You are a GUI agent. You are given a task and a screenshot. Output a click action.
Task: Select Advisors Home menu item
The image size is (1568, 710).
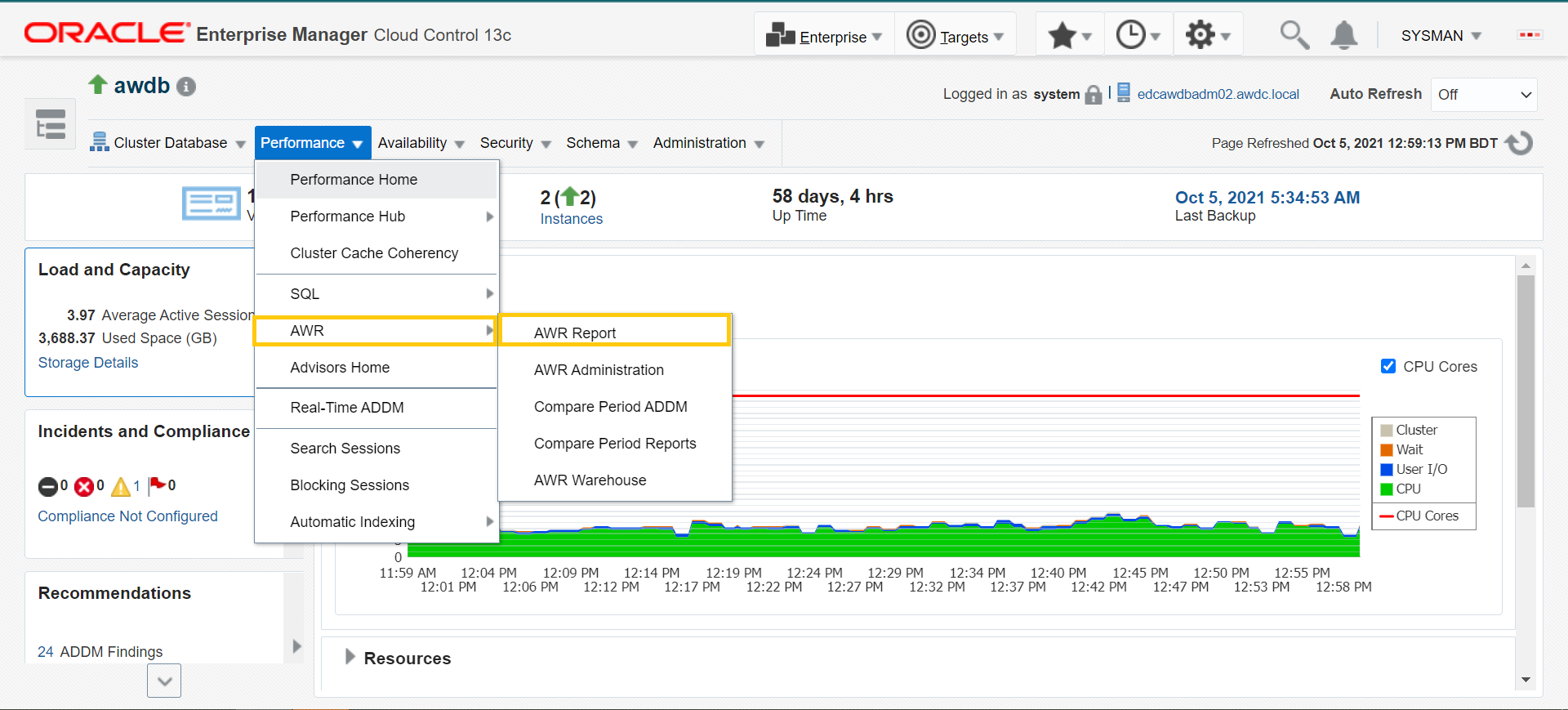376,368
